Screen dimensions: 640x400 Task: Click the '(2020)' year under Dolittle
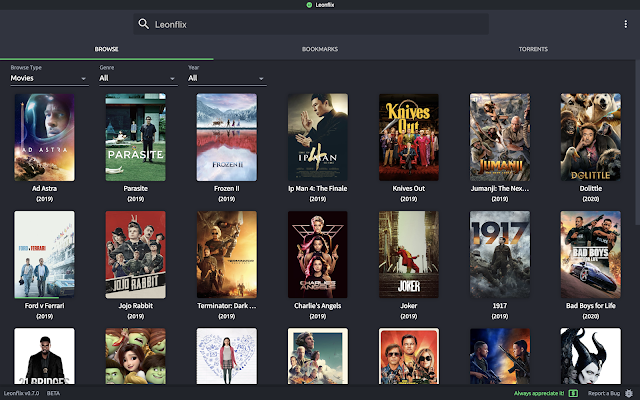tap(591, 199)
